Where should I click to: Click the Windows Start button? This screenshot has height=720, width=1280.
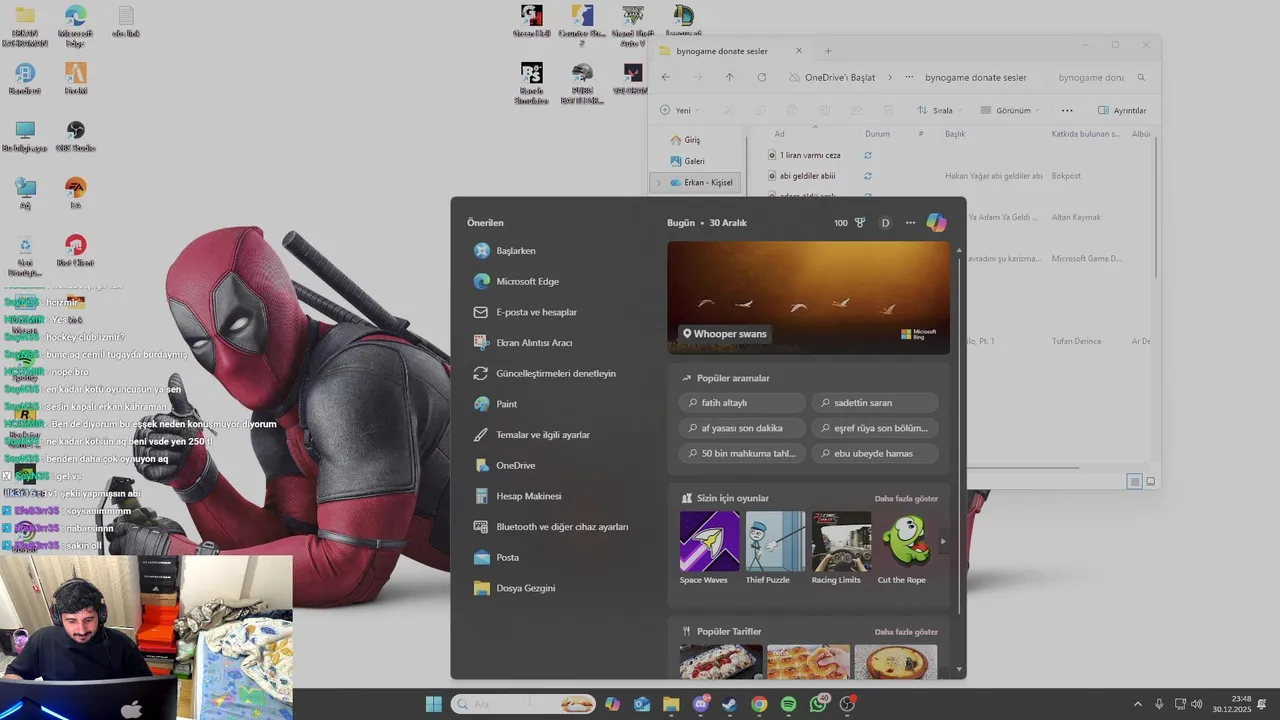pos(434,704)
